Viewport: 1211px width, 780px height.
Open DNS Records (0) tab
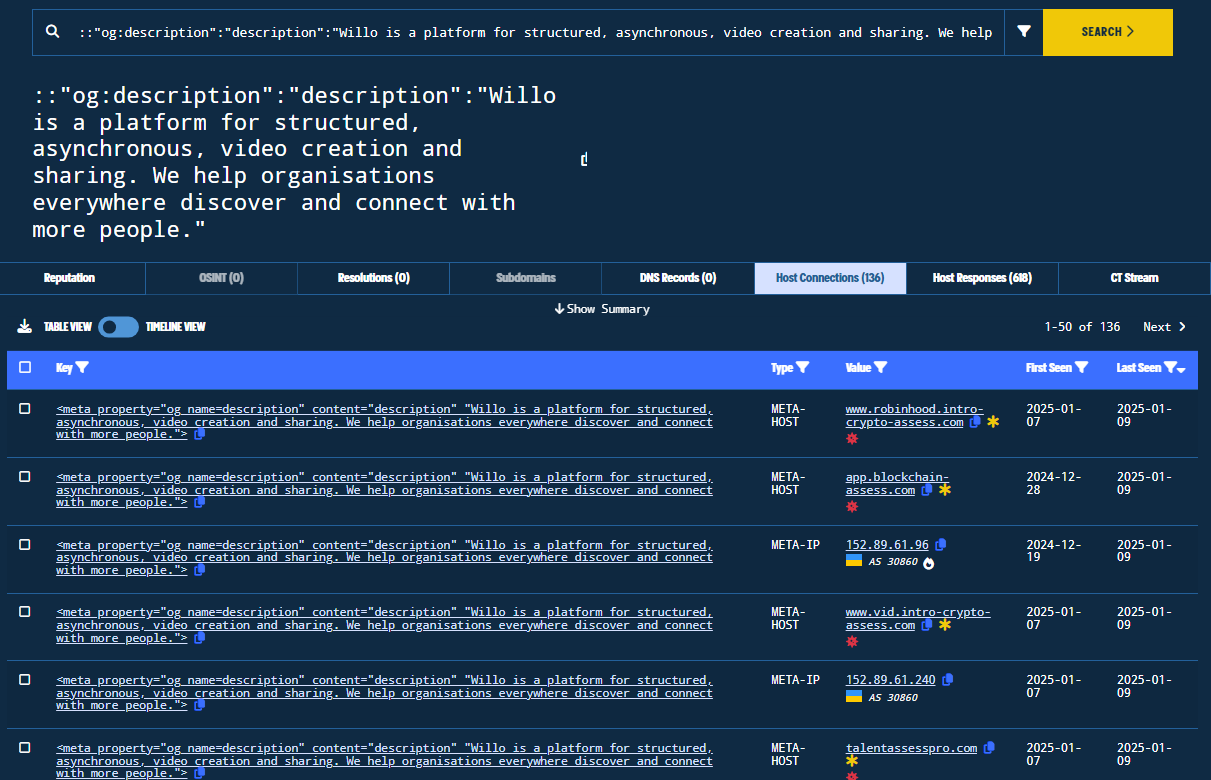(678, 278)
